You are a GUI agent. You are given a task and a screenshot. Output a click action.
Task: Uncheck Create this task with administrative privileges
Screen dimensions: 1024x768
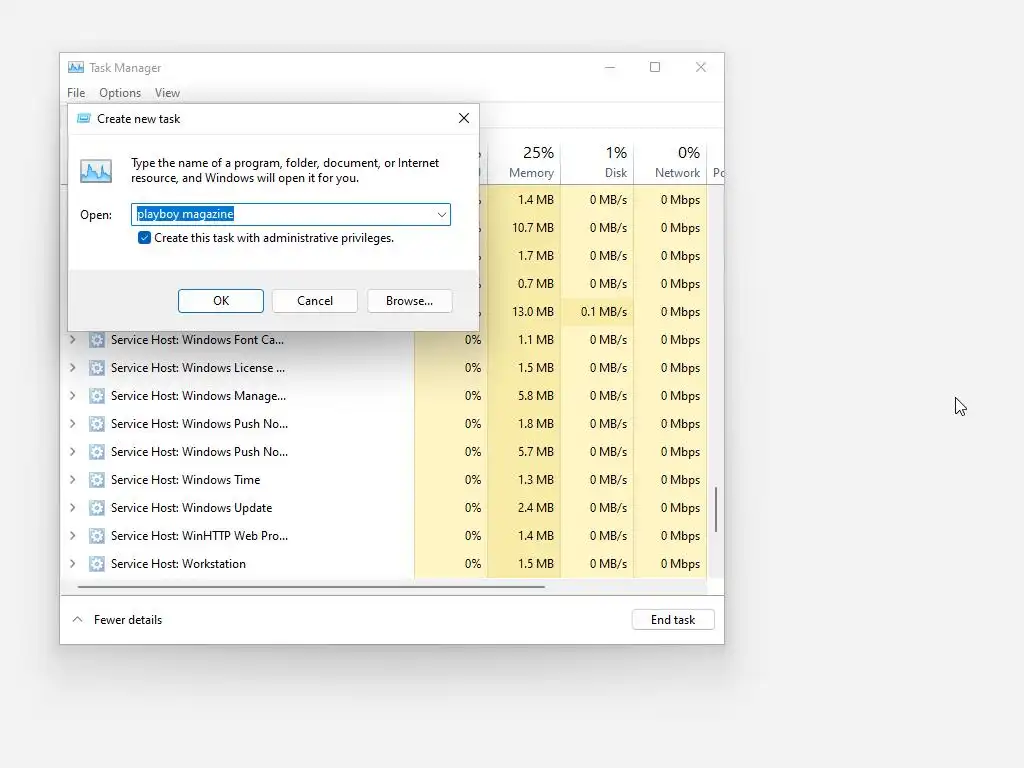coord(144,238)
